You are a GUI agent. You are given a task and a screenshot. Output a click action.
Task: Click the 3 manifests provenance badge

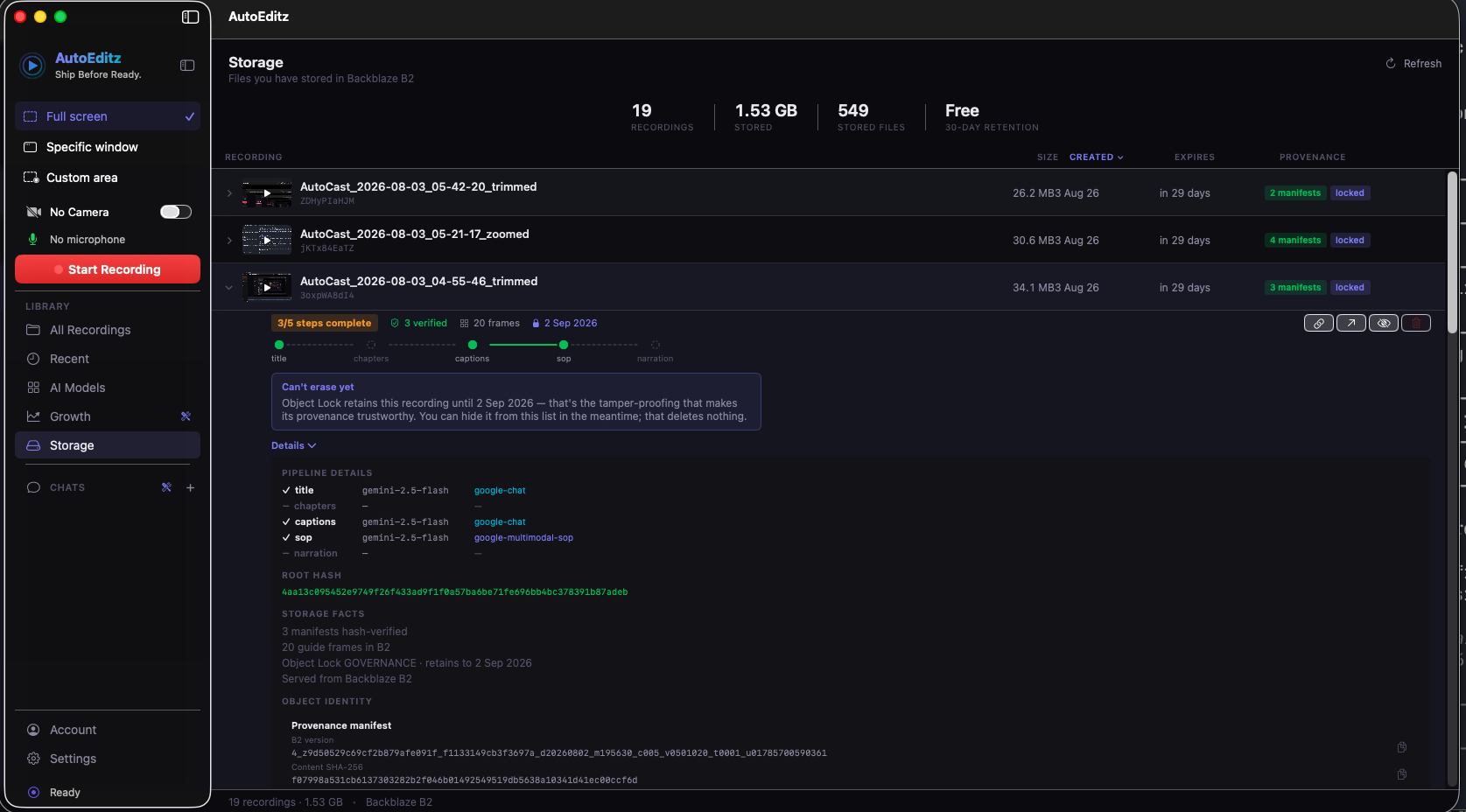1295,288
